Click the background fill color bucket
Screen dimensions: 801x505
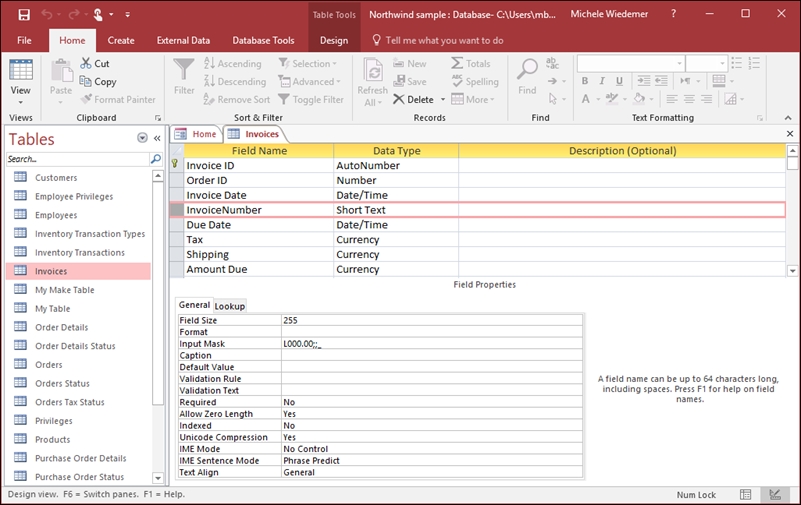639,99
